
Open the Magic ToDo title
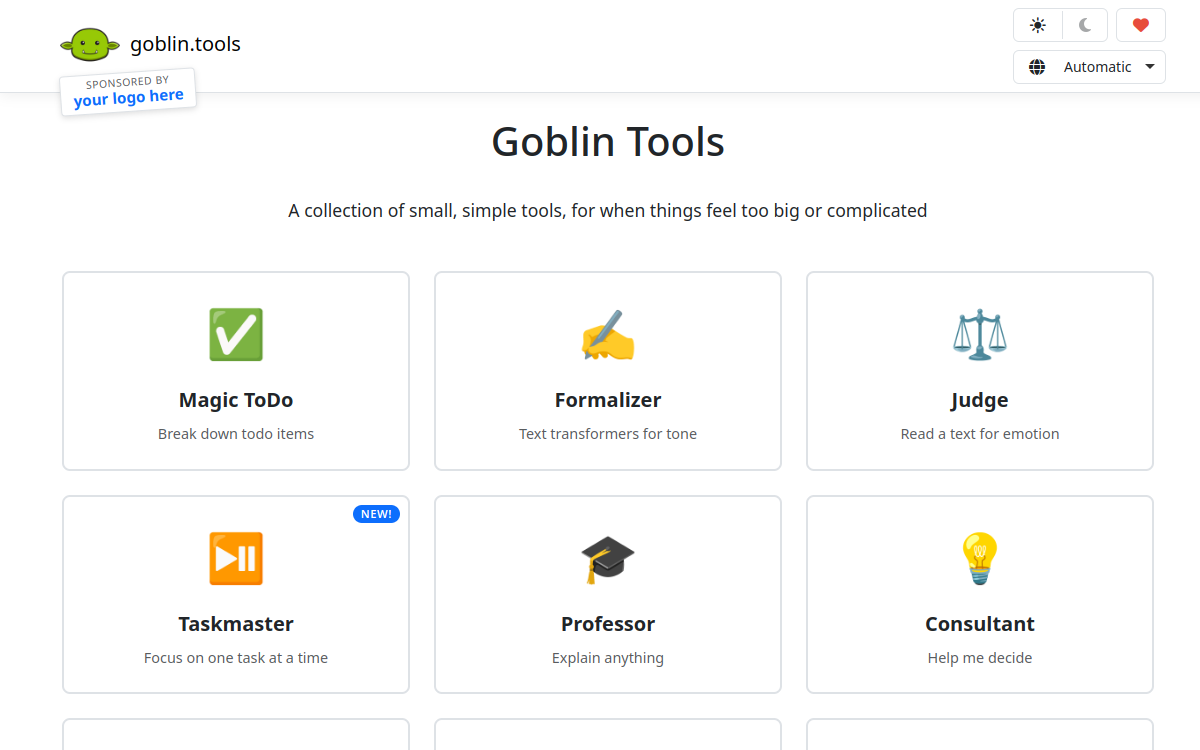236,400
